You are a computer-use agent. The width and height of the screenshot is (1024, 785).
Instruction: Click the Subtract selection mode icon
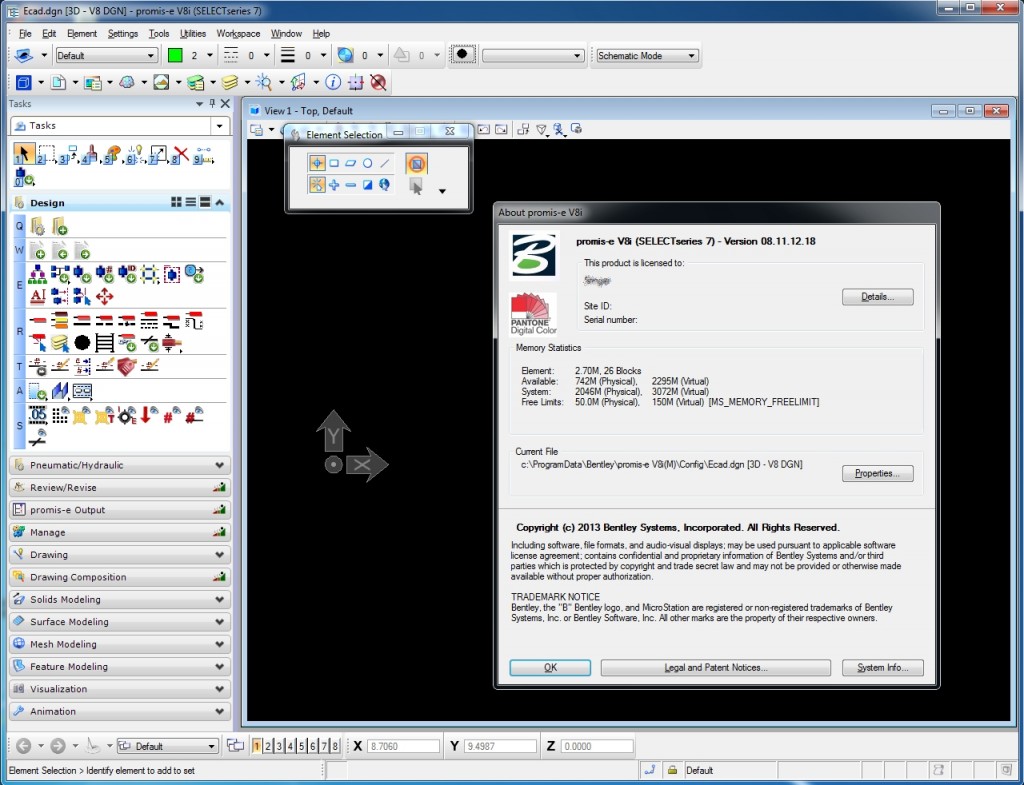click(350, 185)
